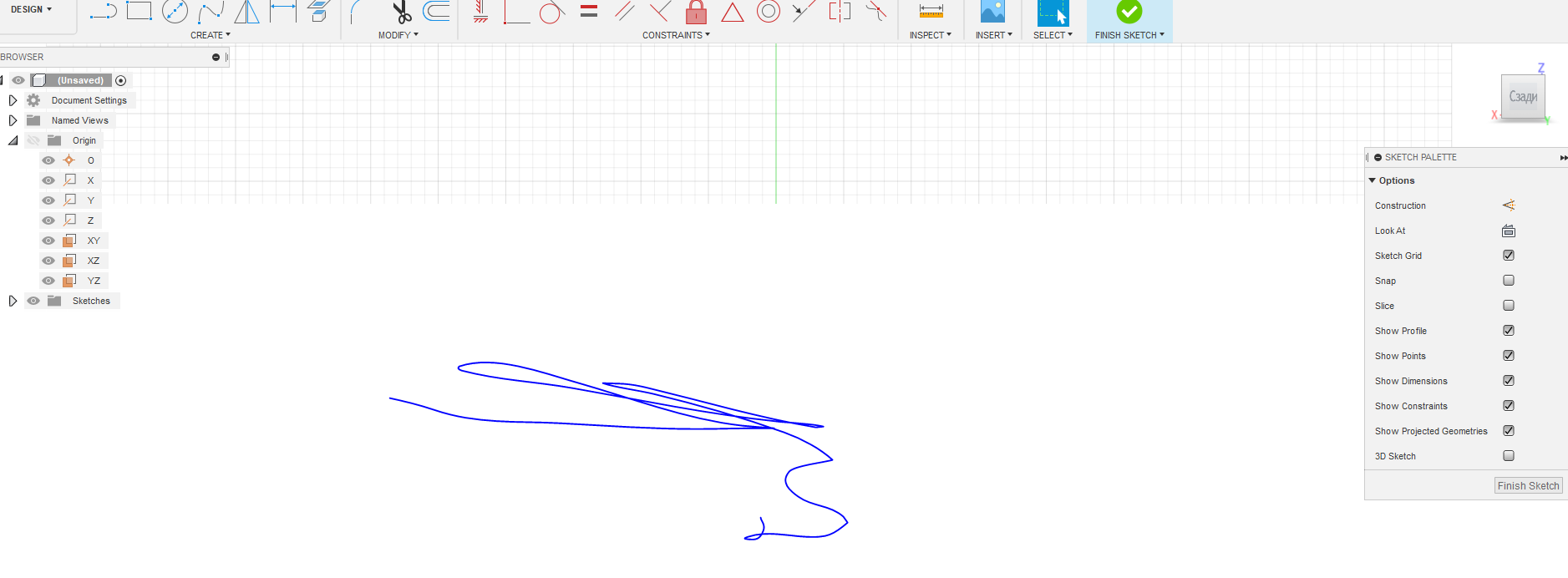The height and width of the screenshot is (578, 1568).
Task: Apply the Coincident constraint
Action: 516,12
